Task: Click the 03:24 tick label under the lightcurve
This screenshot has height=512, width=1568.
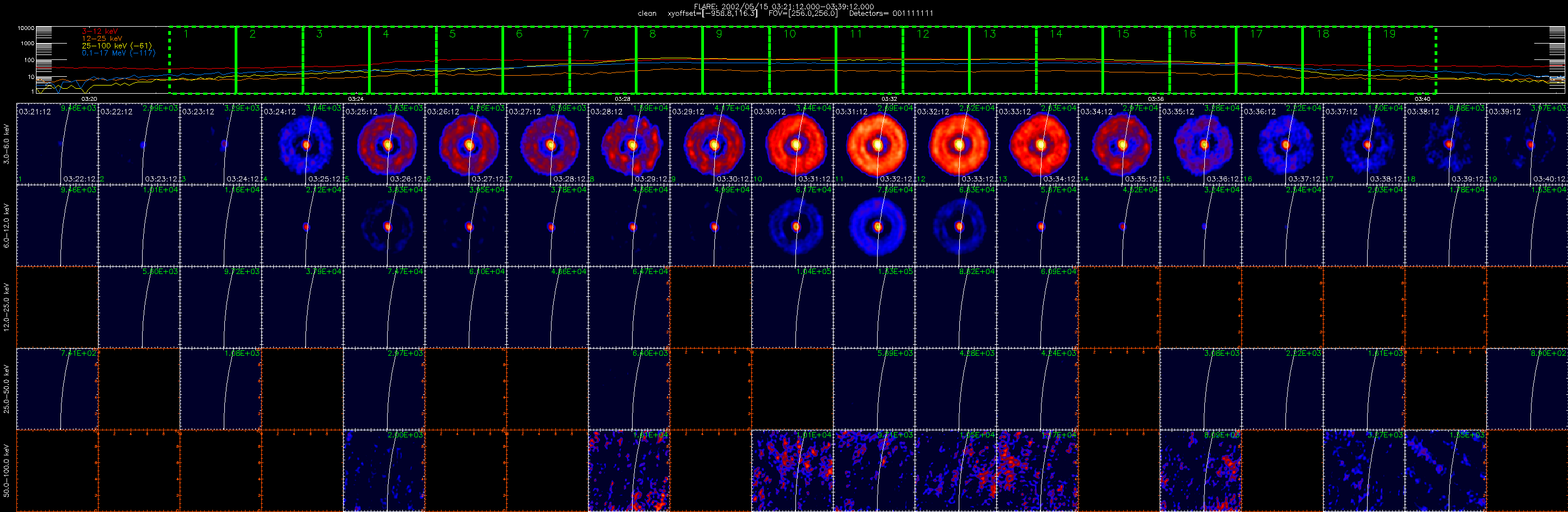Action: [x=356, y=99]
